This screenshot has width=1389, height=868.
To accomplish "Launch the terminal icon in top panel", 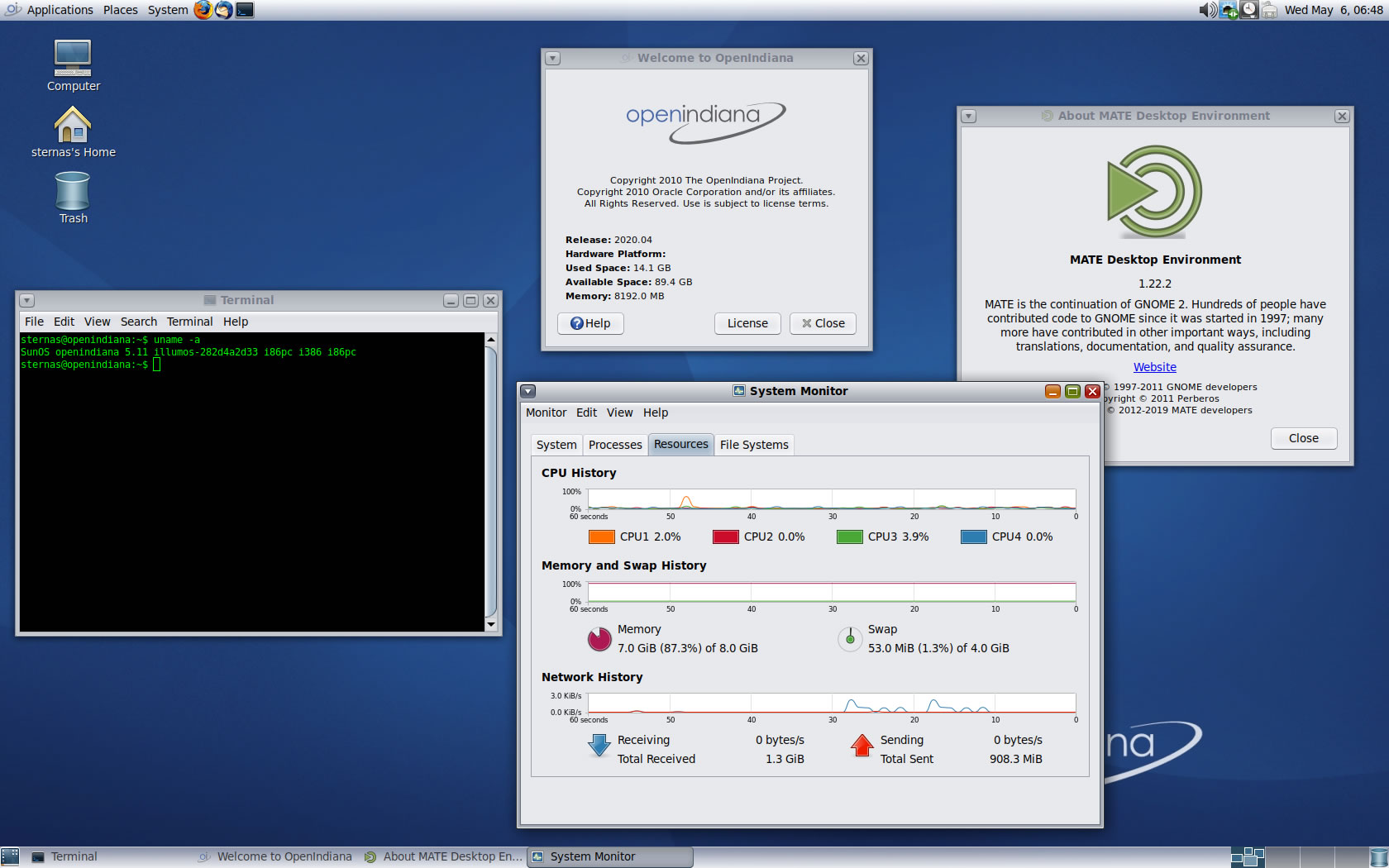I will [245, 10].
